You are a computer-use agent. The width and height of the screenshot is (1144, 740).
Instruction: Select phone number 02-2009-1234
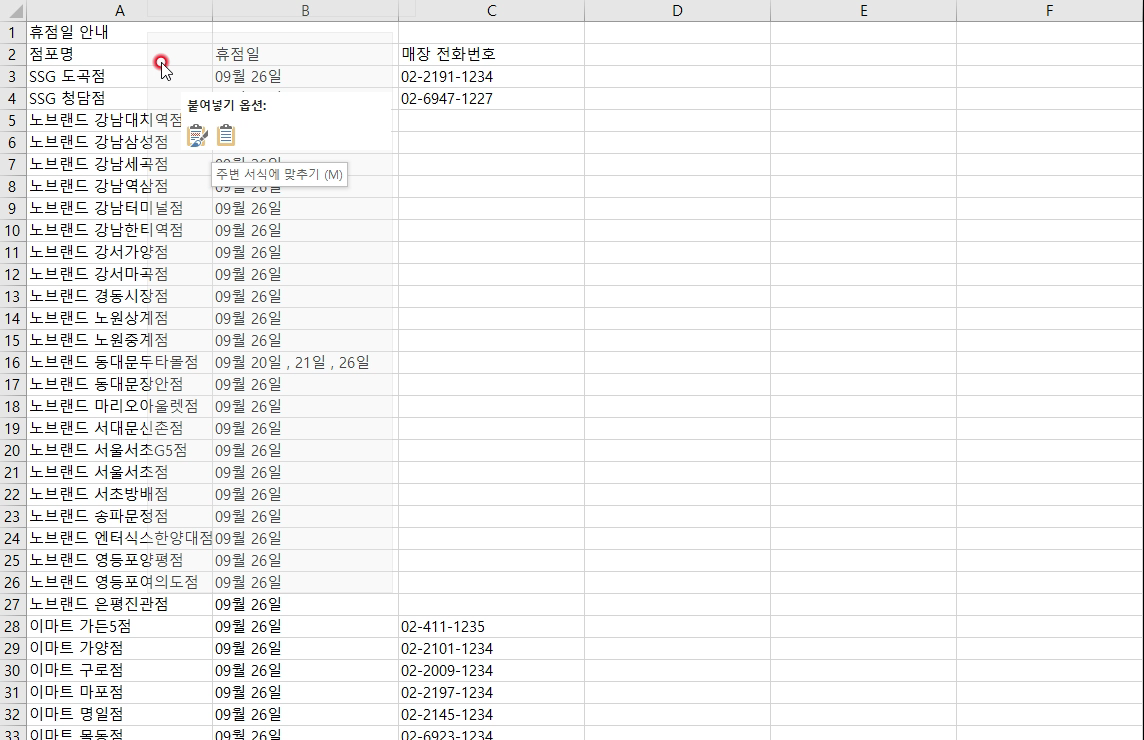[491, 671]
